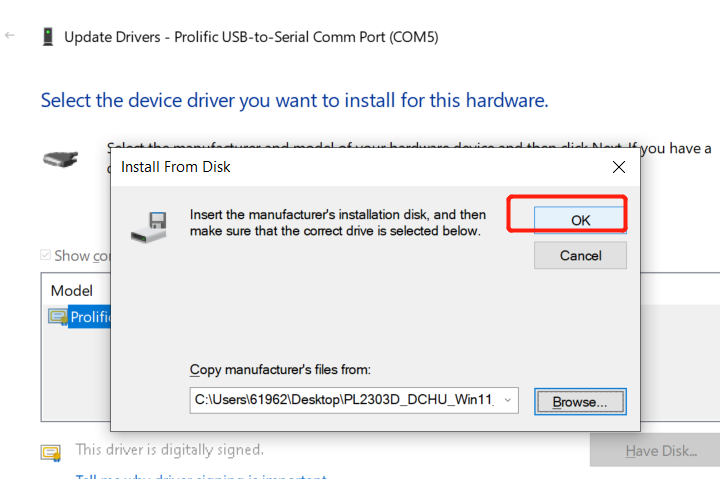Expand the manufacturer's files path dropdown
Image resolution: width=720 pixels, height=479 pixels.
point(507,400)
